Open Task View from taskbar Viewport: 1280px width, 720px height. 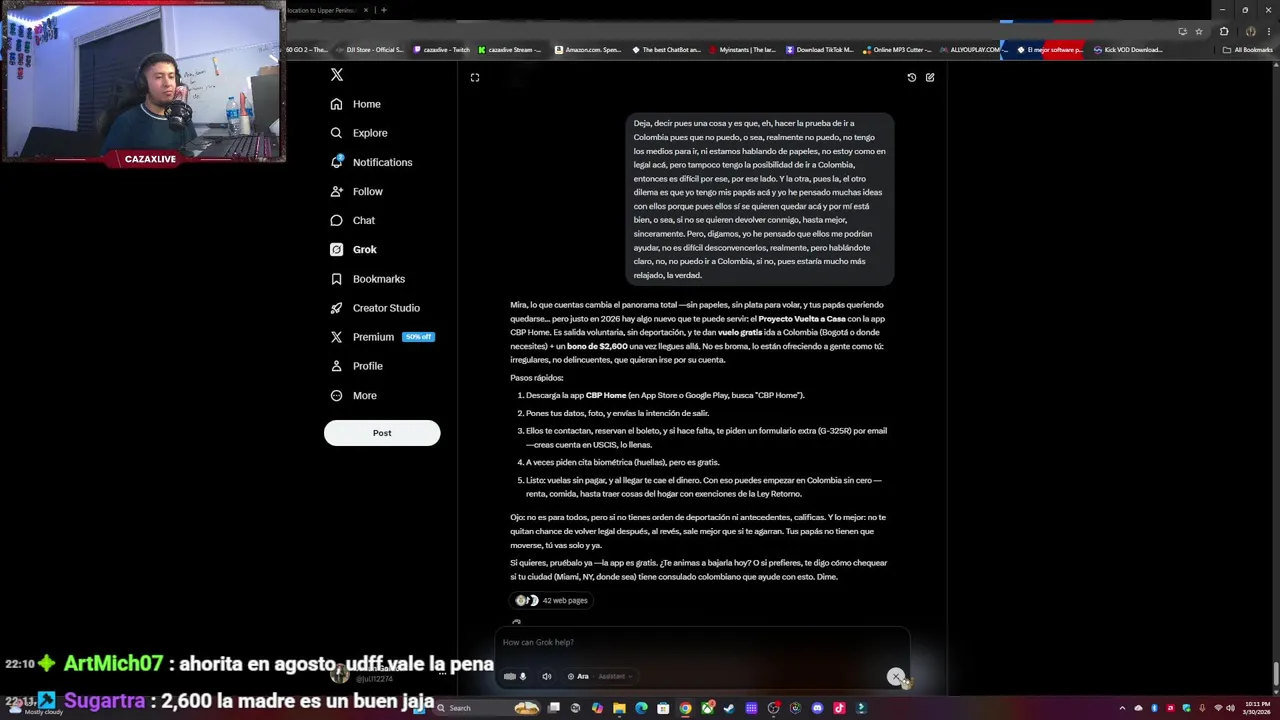[553, 708]
